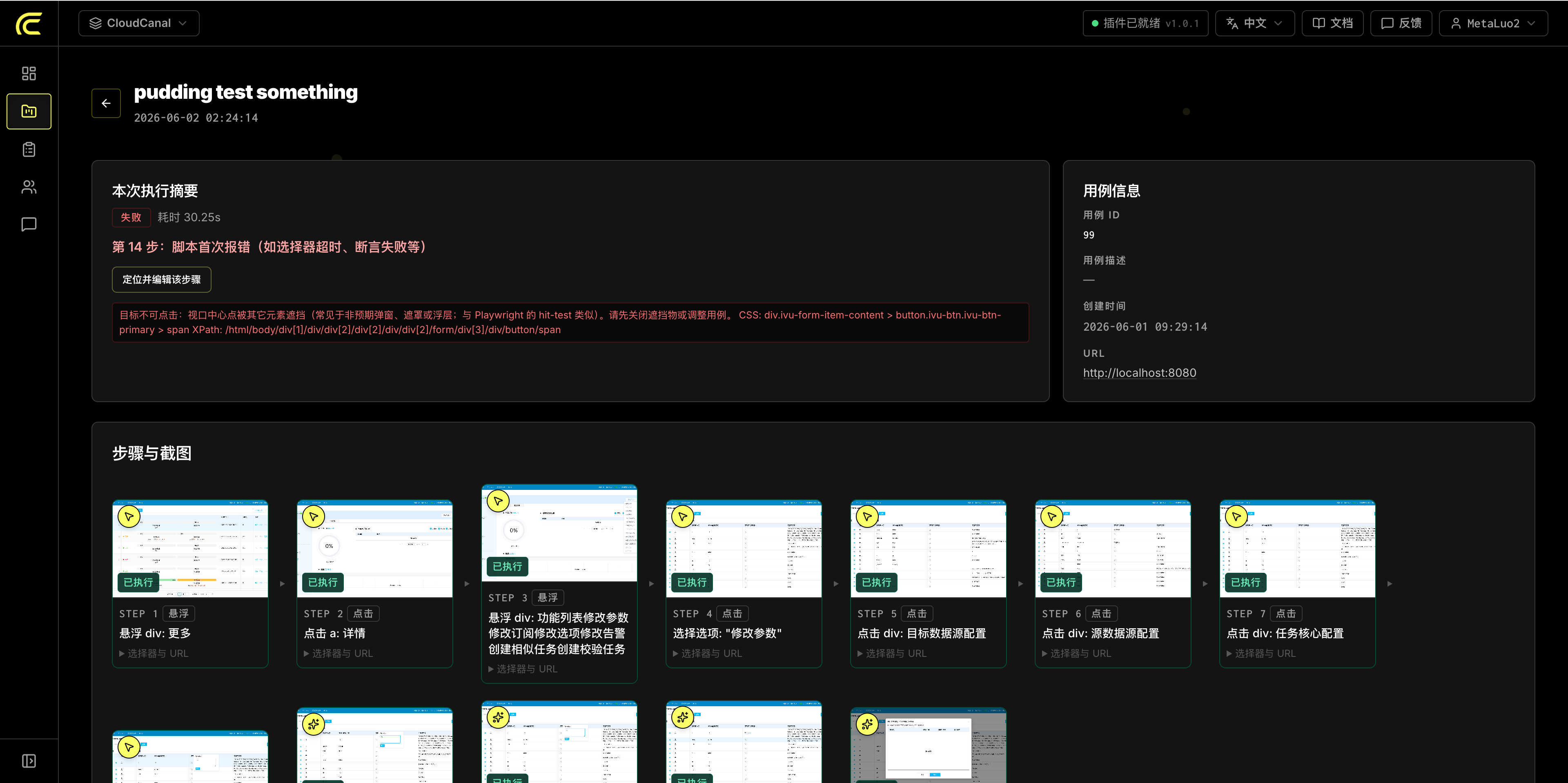1568x783 pixels.
Task: Open Step 4 选择选项 修改参数 screenshot
Action: (x=744, y=549)
